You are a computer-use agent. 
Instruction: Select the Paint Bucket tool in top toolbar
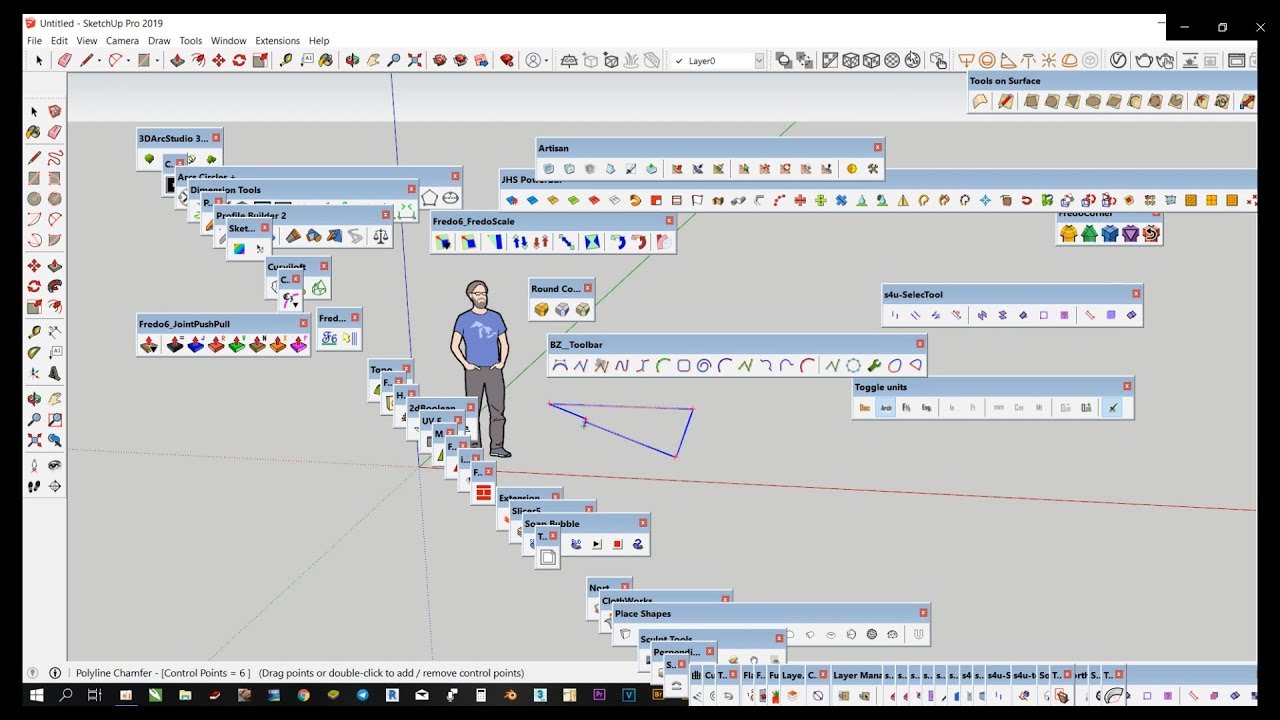point(325,61)
